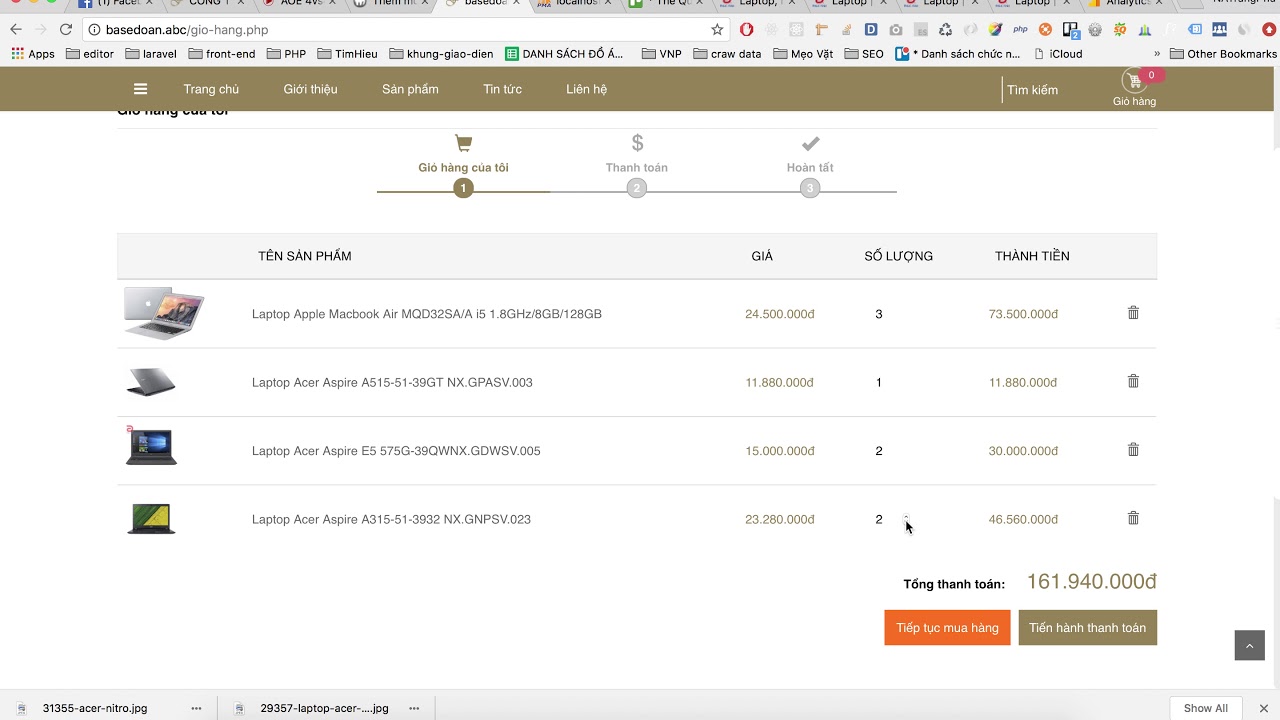The width and height of the screenshot is (1280, 720).
Task: Open the Tin tức menu item
Action: (502, 89)
